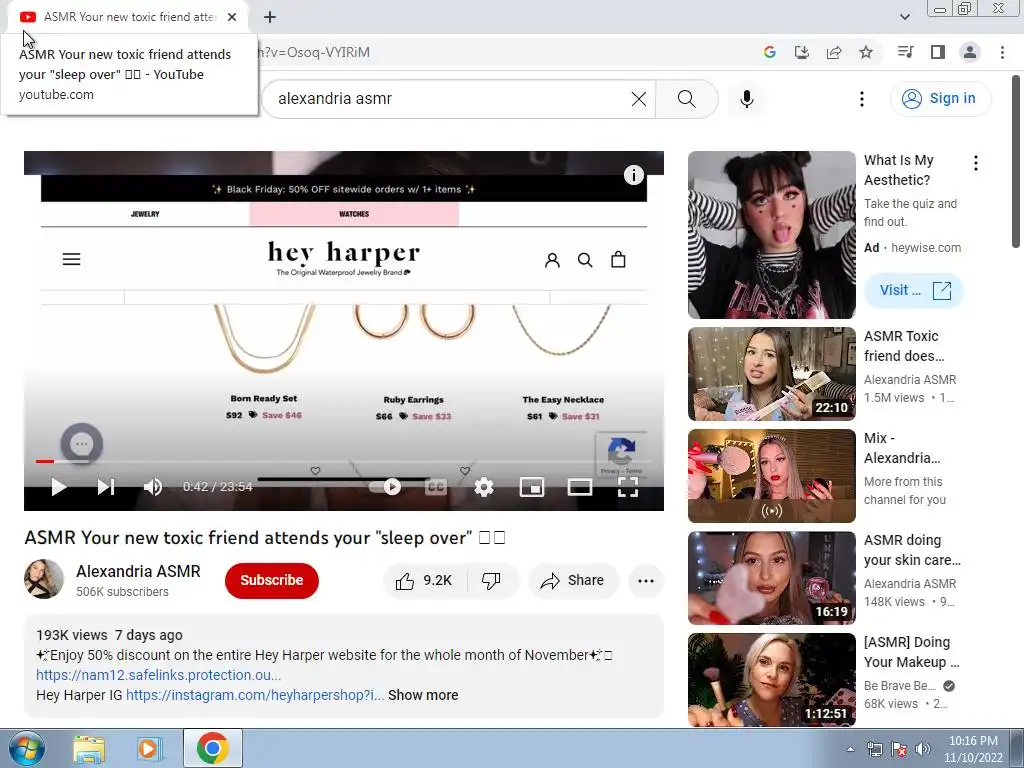Open the Windows Start menu
The image size is (1024, 768).
click(26, 748)
